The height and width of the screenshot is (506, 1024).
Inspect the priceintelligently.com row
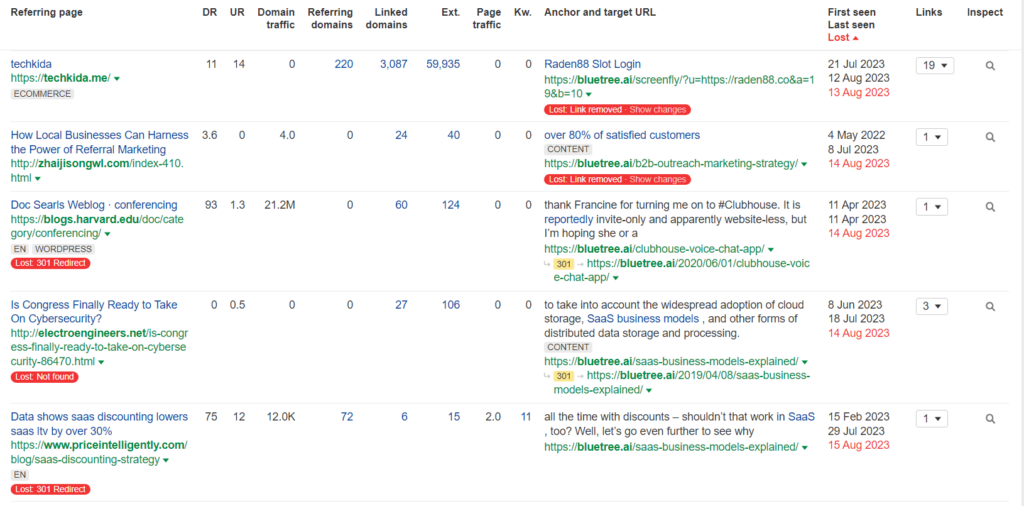coord(990,419)
